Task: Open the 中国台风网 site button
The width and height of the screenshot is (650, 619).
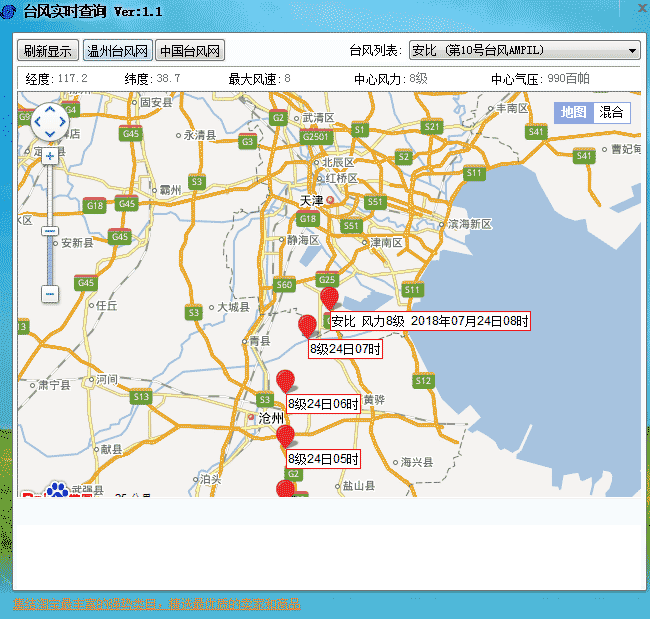Action: (190, 51)
